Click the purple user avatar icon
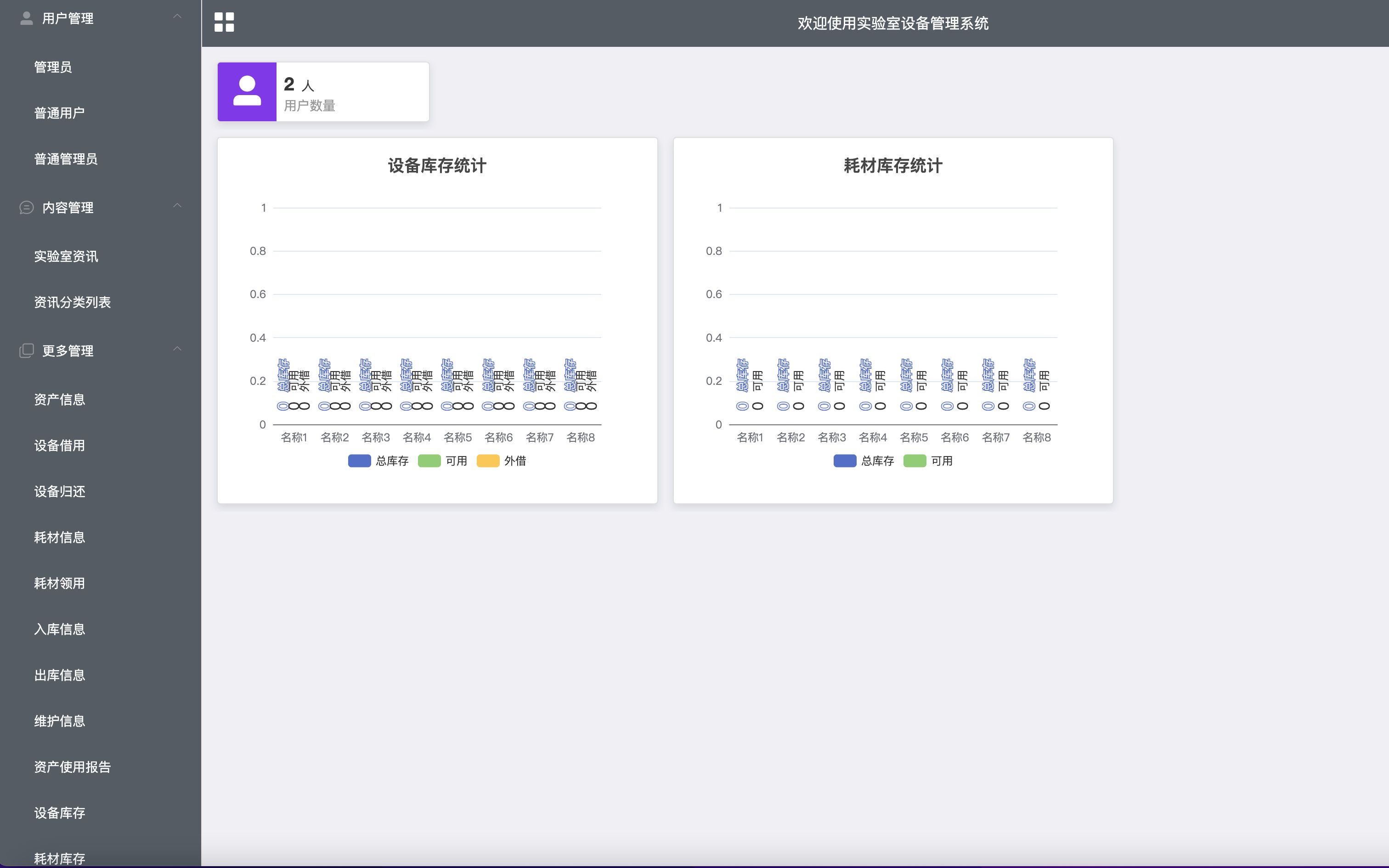 [x=247, y=92]
